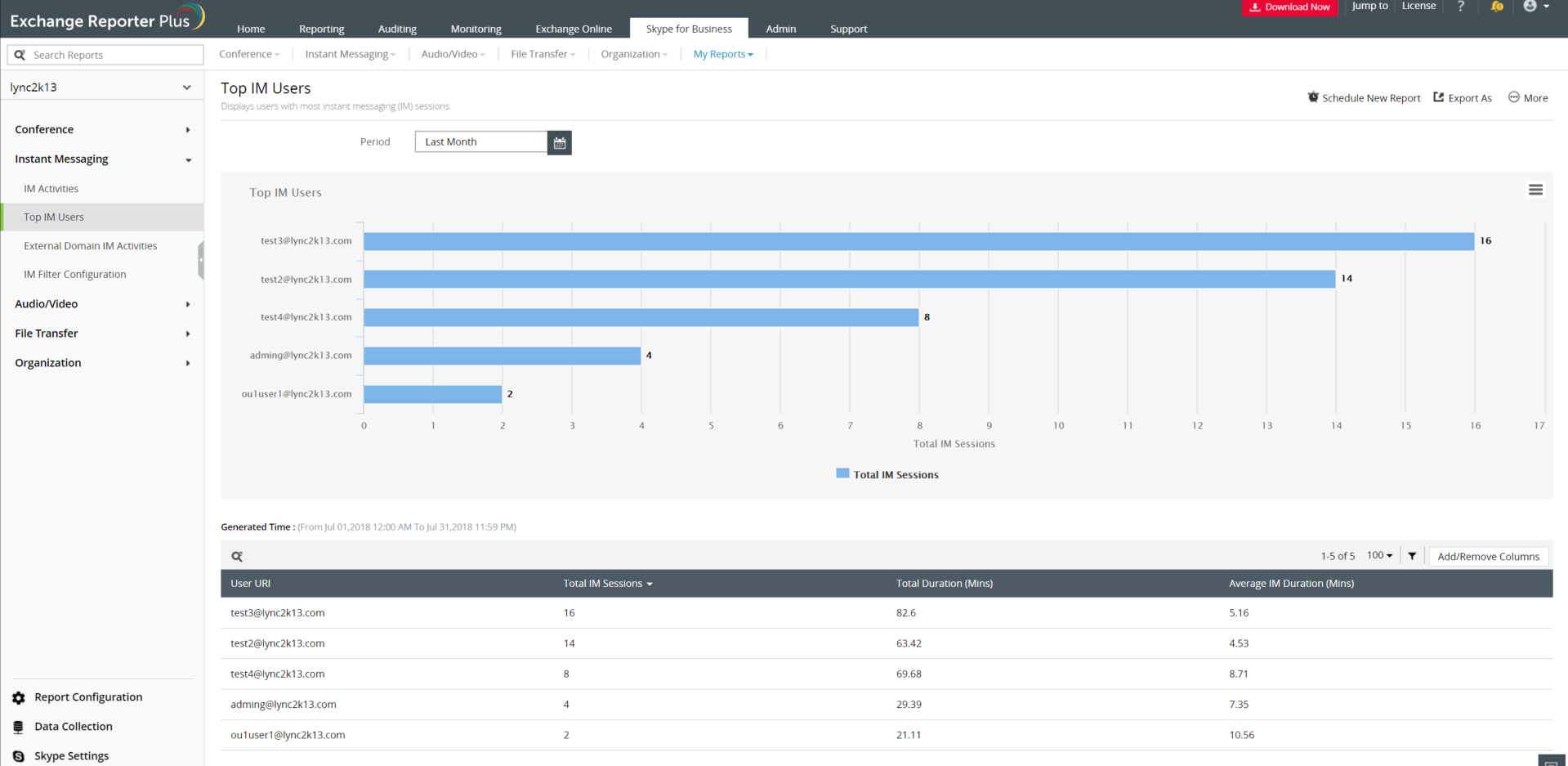Open the Auditing tab
Image resolution: width=1568 pixels, height=766 pixels.
tap(397, 29)
